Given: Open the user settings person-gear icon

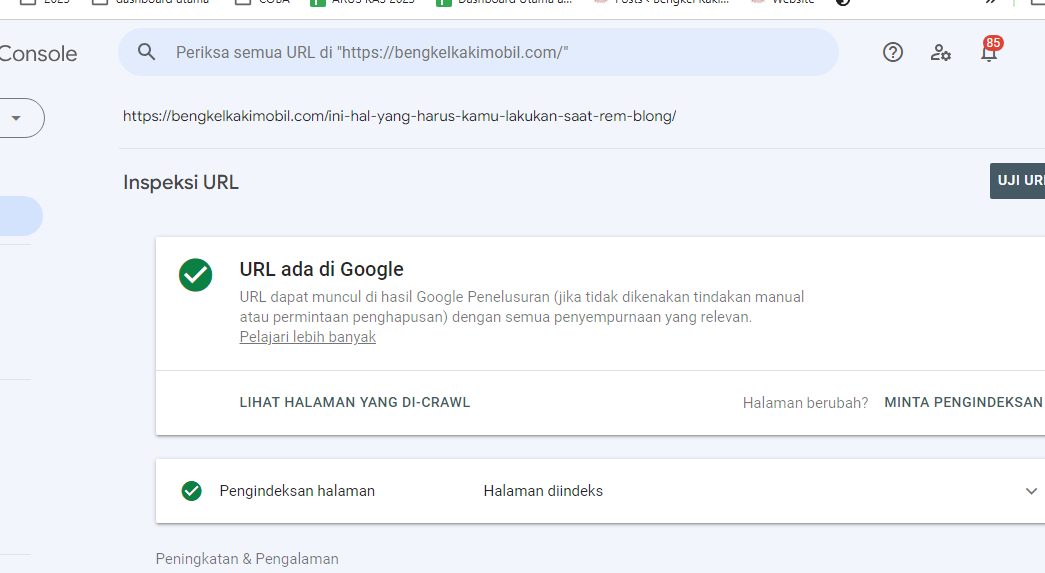Looking at the screenshot, I should tap(940, 52).
